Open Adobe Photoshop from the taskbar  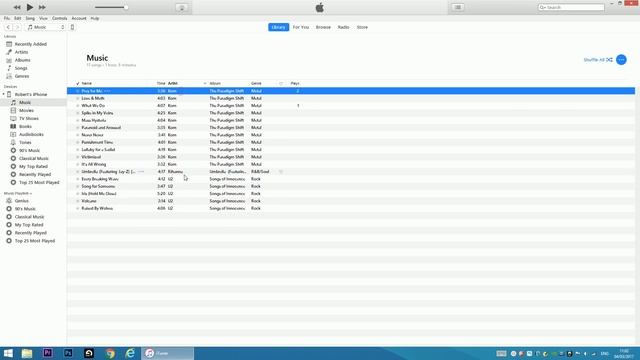click(68, 353)
